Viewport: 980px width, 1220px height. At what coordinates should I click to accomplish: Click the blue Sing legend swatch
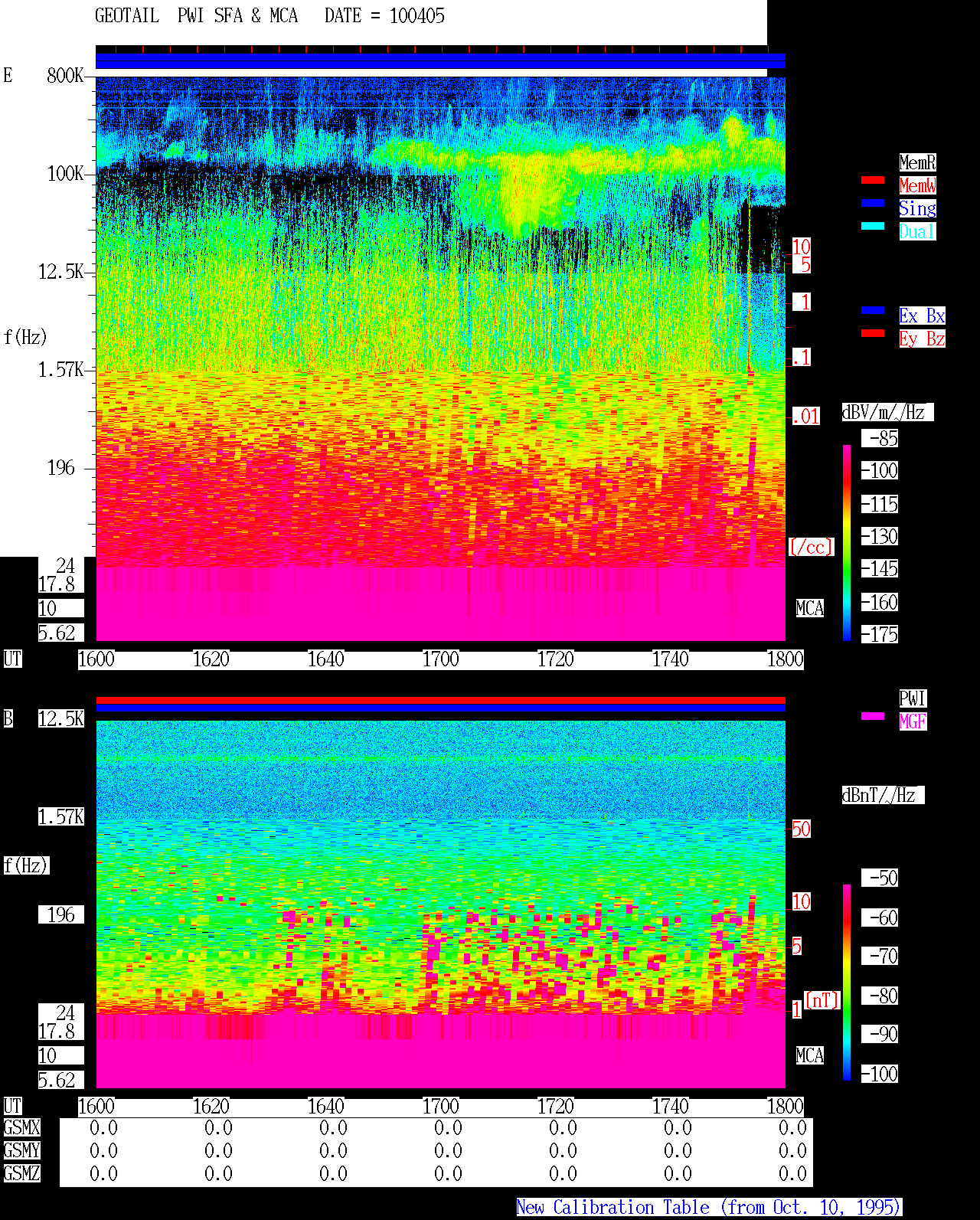point(873,203)
